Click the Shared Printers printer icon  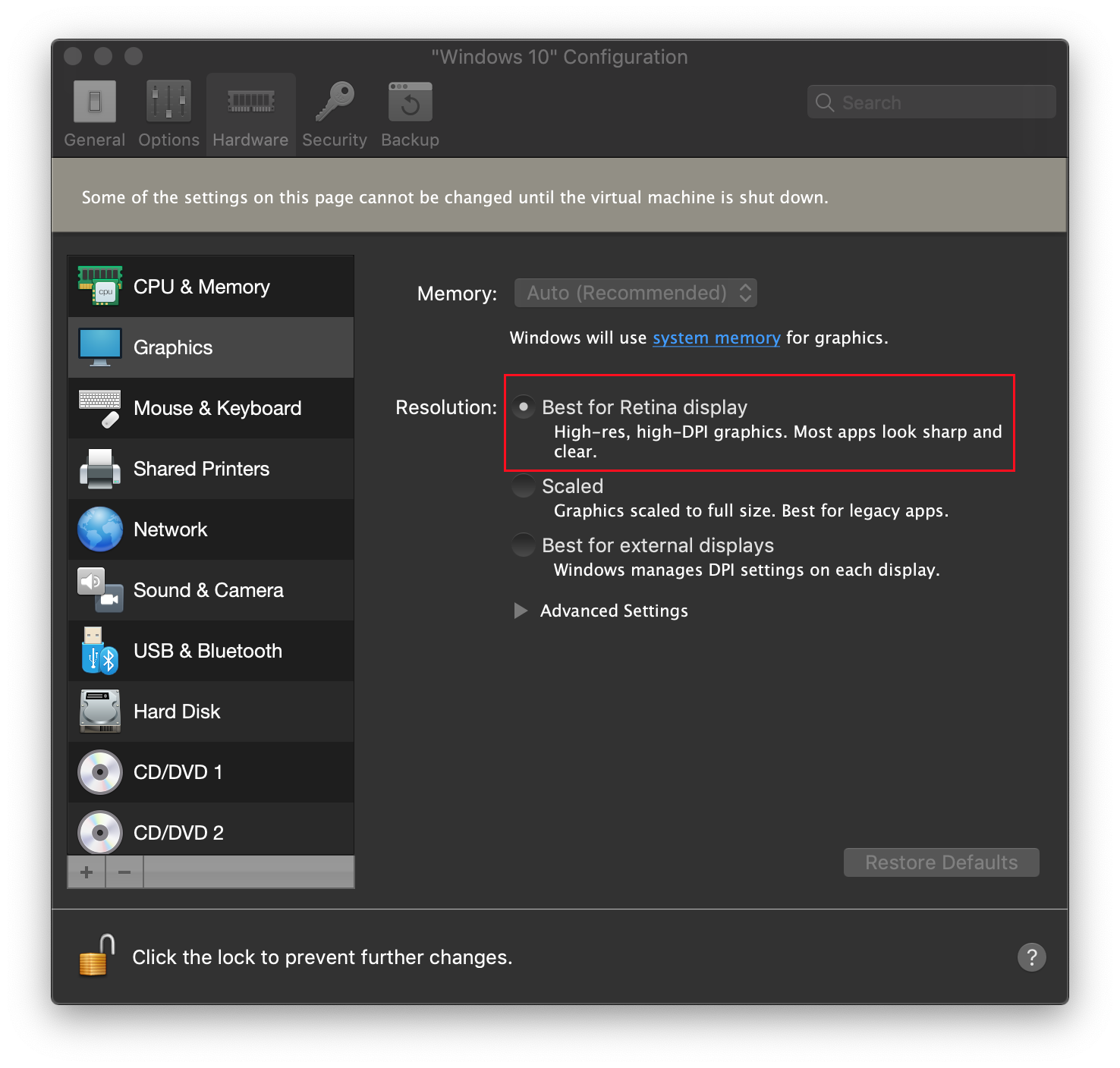tap(100, 469)
